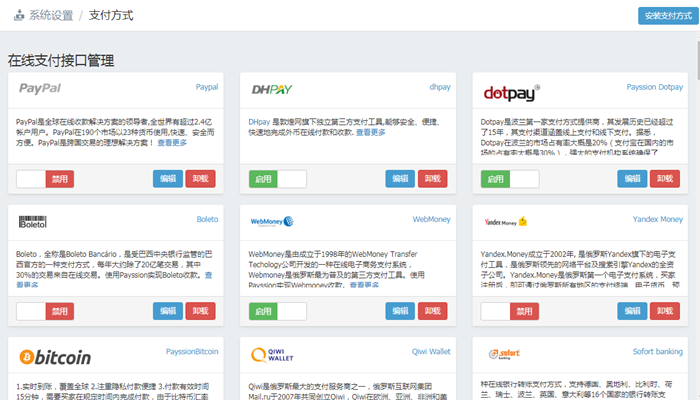Click the dotpay logo
The height and width of the screenshot is (400, 700).
click(512, 93)
